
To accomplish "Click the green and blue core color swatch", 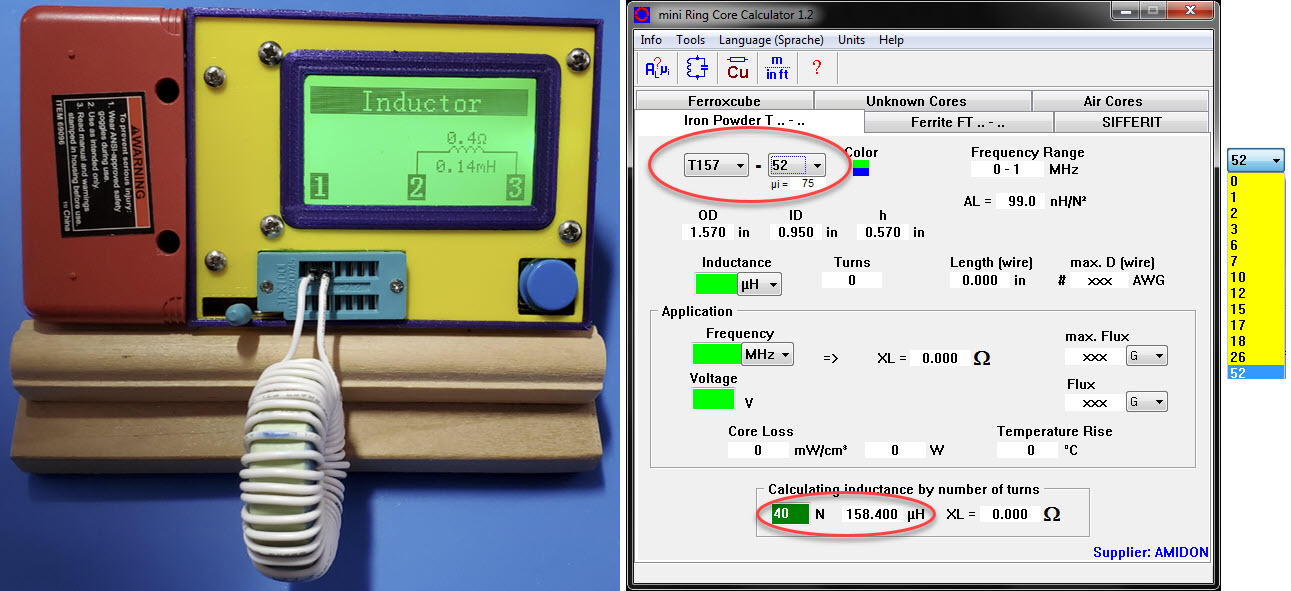I will (x=860, y=168).
